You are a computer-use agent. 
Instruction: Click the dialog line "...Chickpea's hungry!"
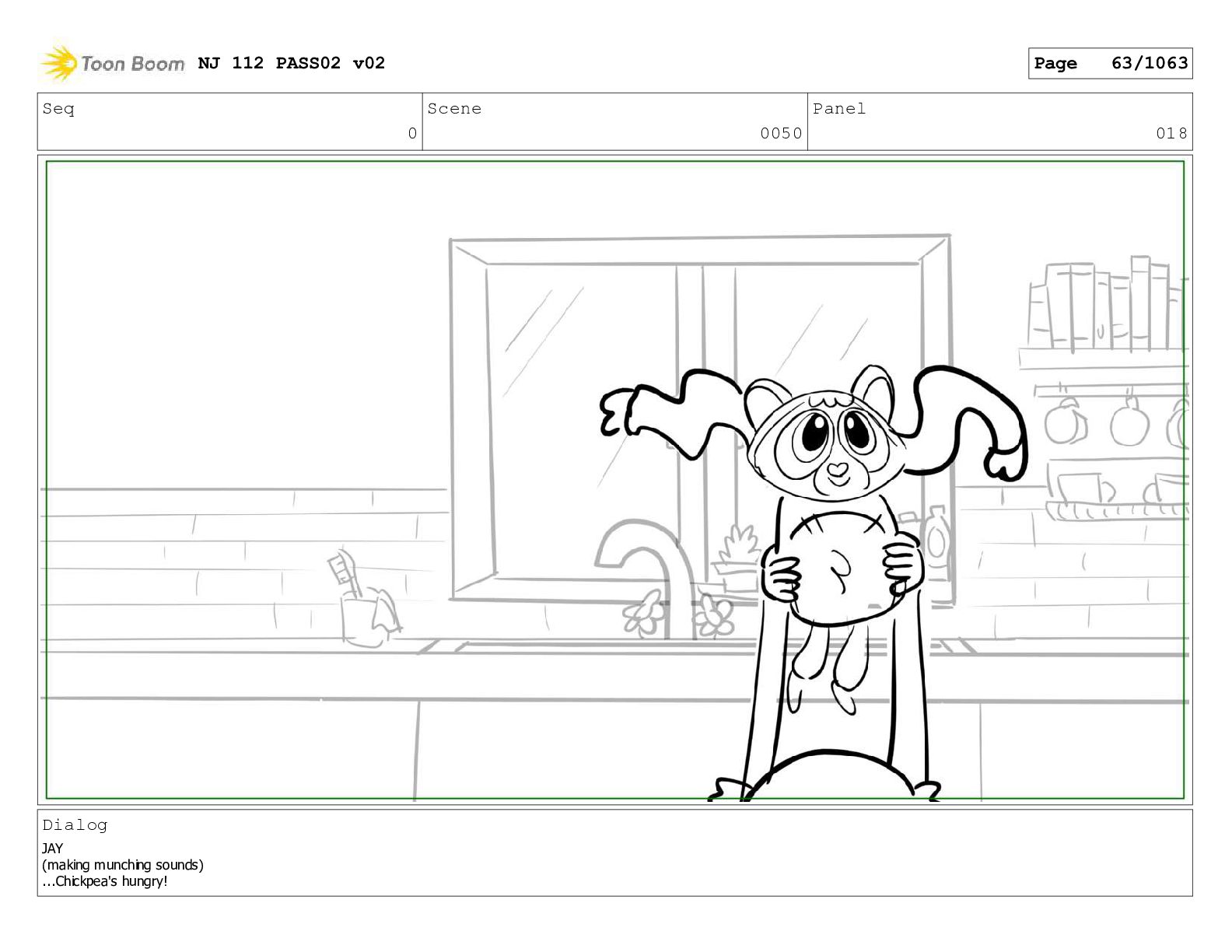pyautogui.click(x=105, y=881)
